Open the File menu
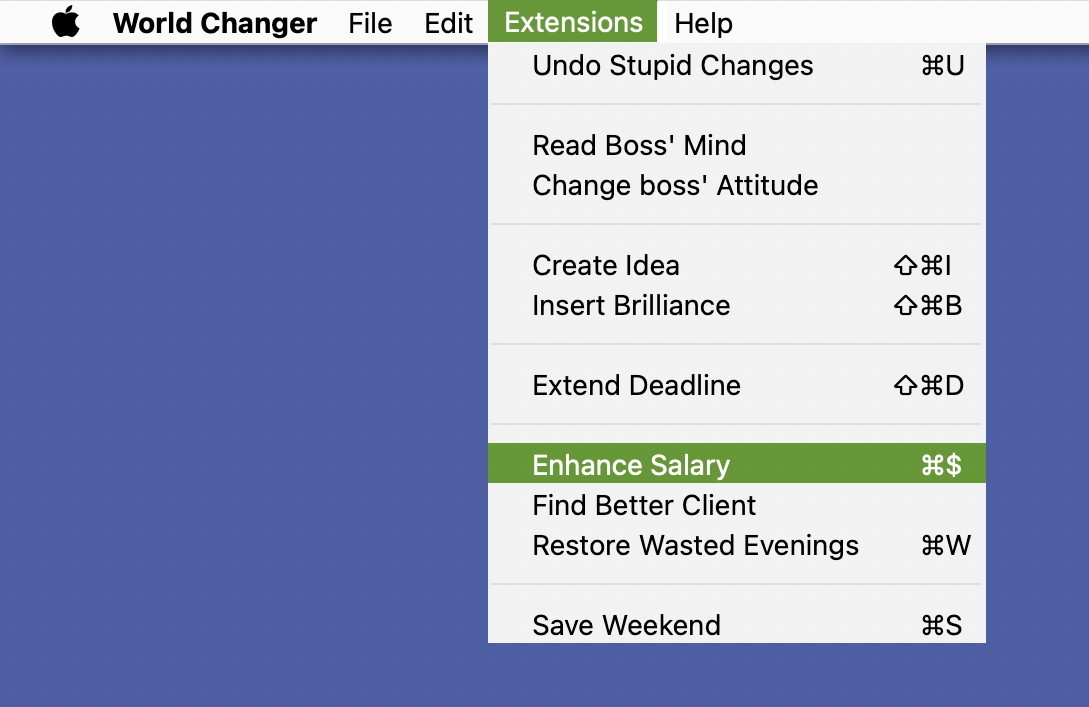The width and height of the screenshot is (1089, 707). (x=370, y=23)
